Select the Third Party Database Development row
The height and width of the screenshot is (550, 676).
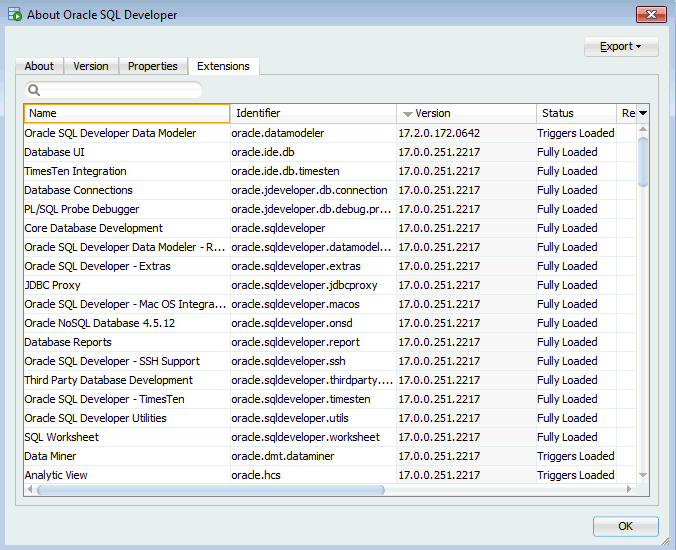tap(330, 380)
